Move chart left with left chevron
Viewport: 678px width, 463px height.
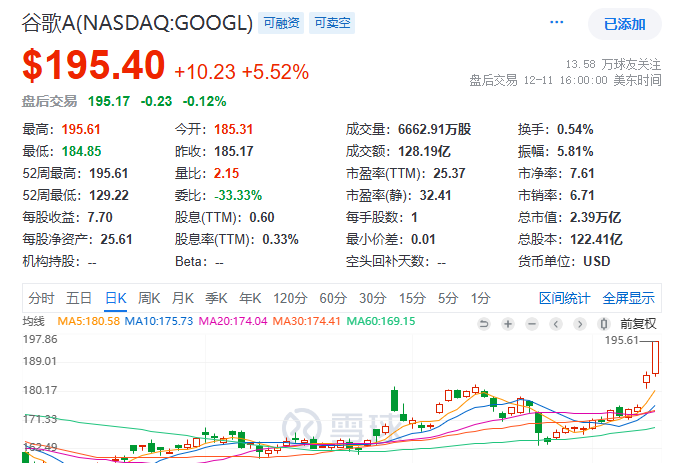pos(556,324)
